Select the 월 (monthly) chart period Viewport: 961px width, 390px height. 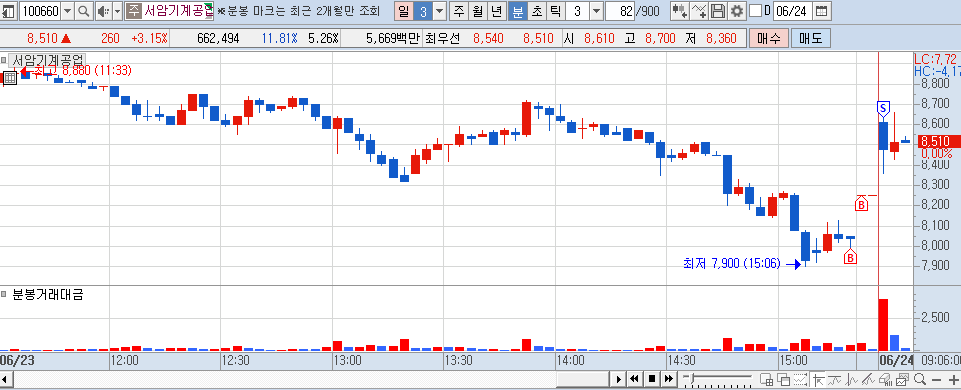[x=478, y=11]
